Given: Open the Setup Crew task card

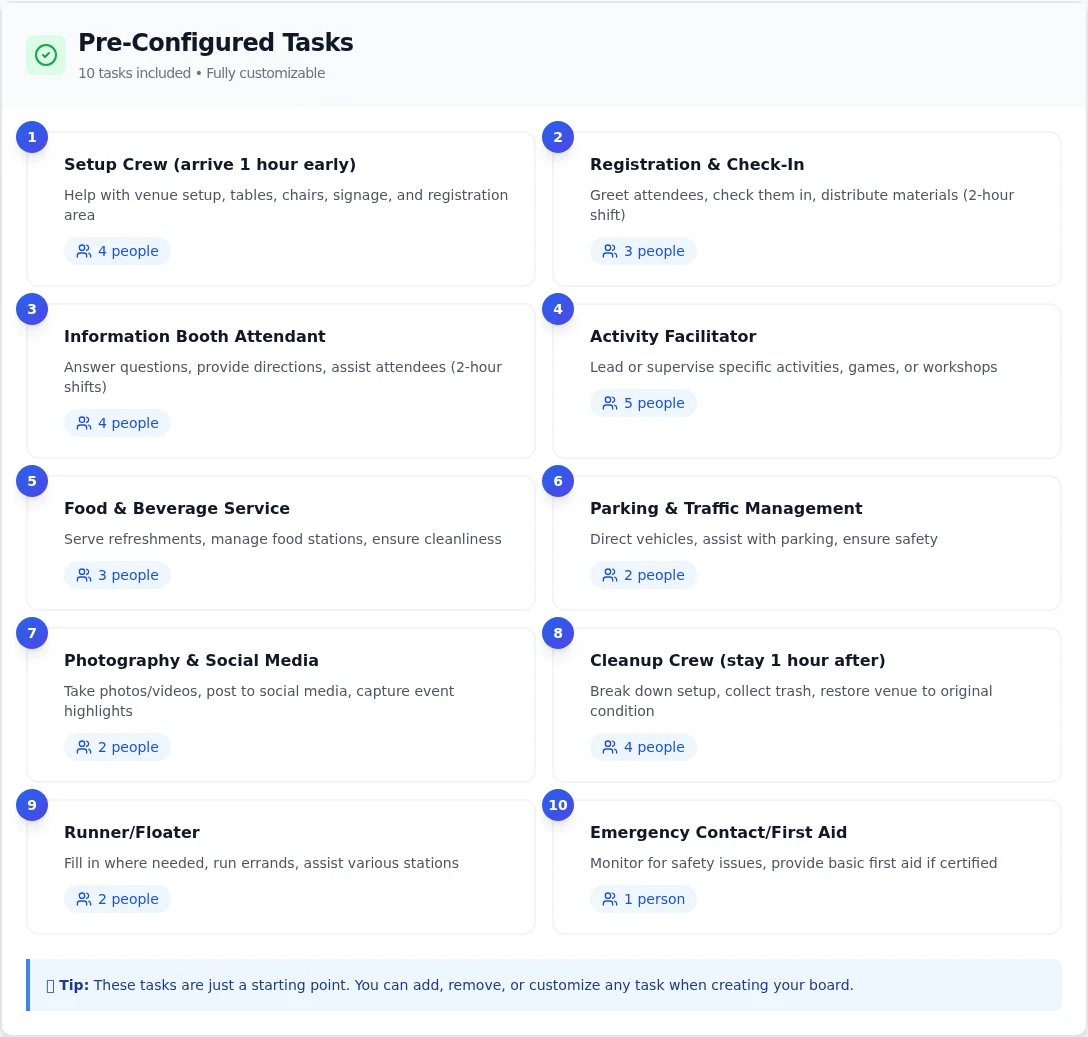Looking at the screenshot, I should coord(281,208).
